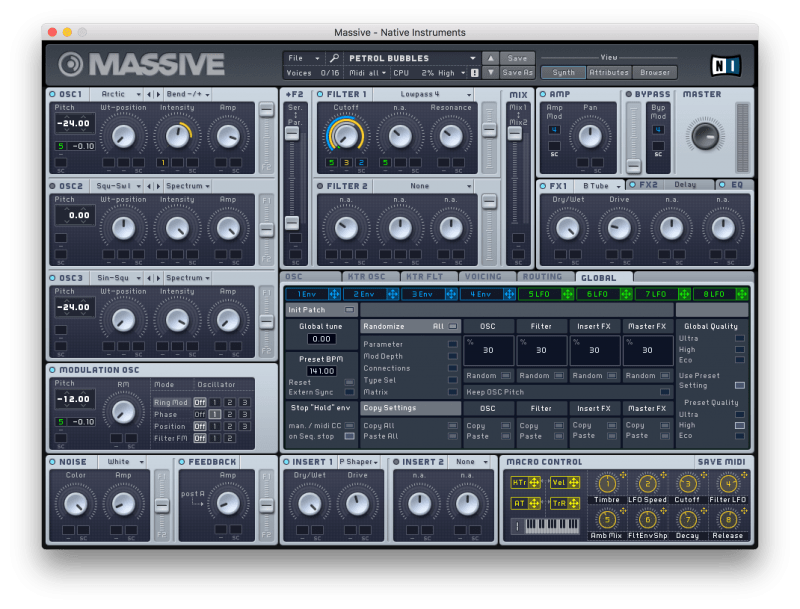Viewport: 800px width, 609px height.
Task: Toggle Feedback section power button
Action: click(x=182, y=462)
